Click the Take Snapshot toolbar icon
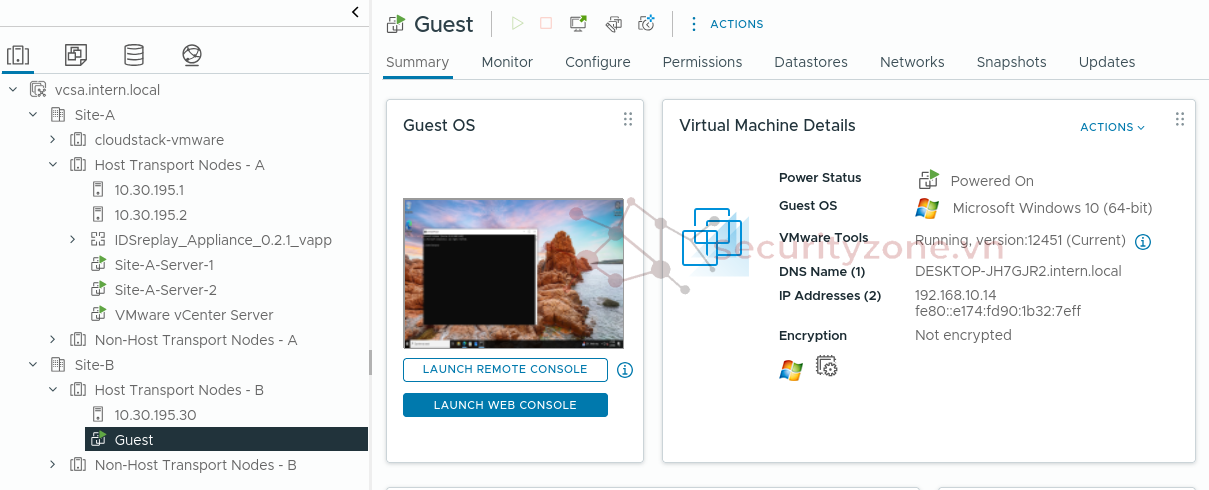The image size is (1209, 490). [646, 24]
